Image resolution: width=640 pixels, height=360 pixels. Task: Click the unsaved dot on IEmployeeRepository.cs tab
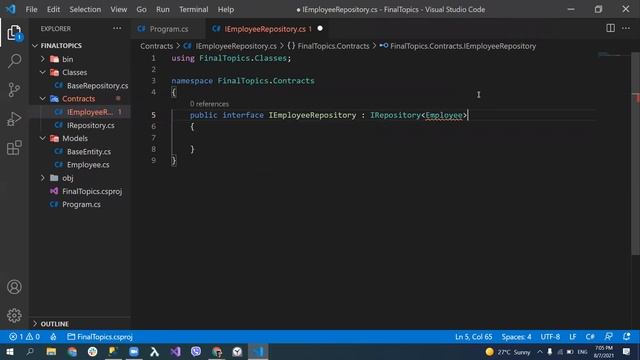point(320,29)
